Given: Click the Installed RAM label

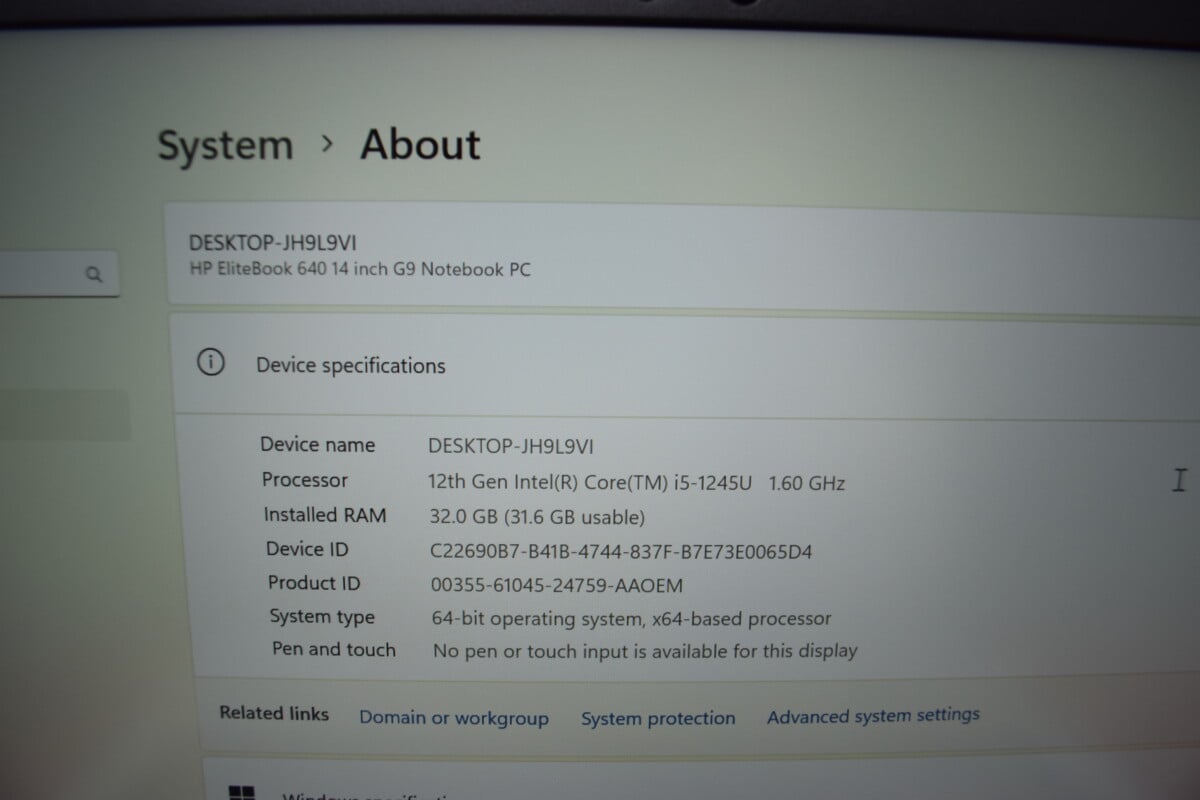Looking at the screenshot, I should (x=325, y=515).
